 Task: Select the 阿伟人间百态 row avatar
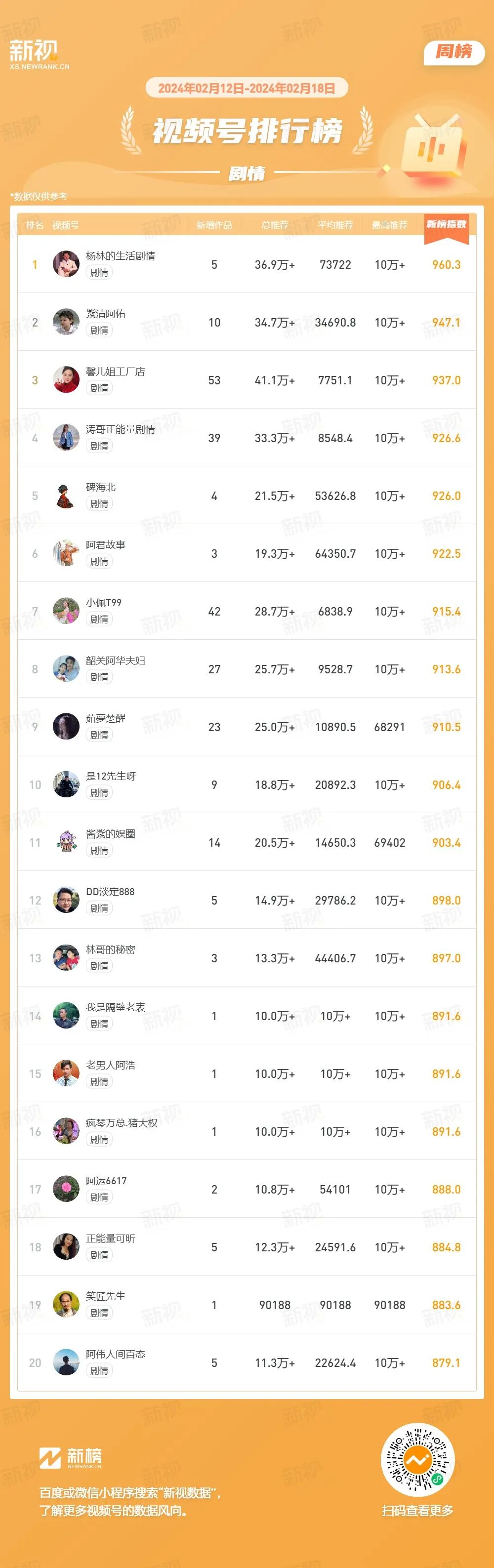pos(66,1362)
